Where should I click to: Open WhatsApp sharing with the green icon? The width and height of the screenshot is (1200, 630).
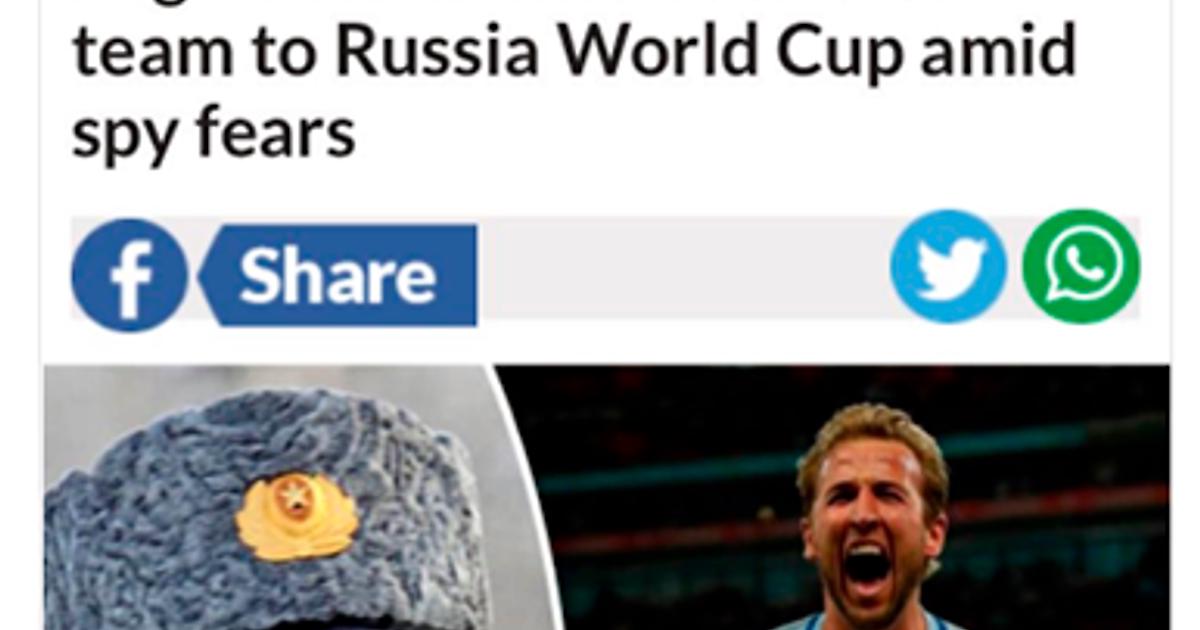click(x=1081, y=266)
